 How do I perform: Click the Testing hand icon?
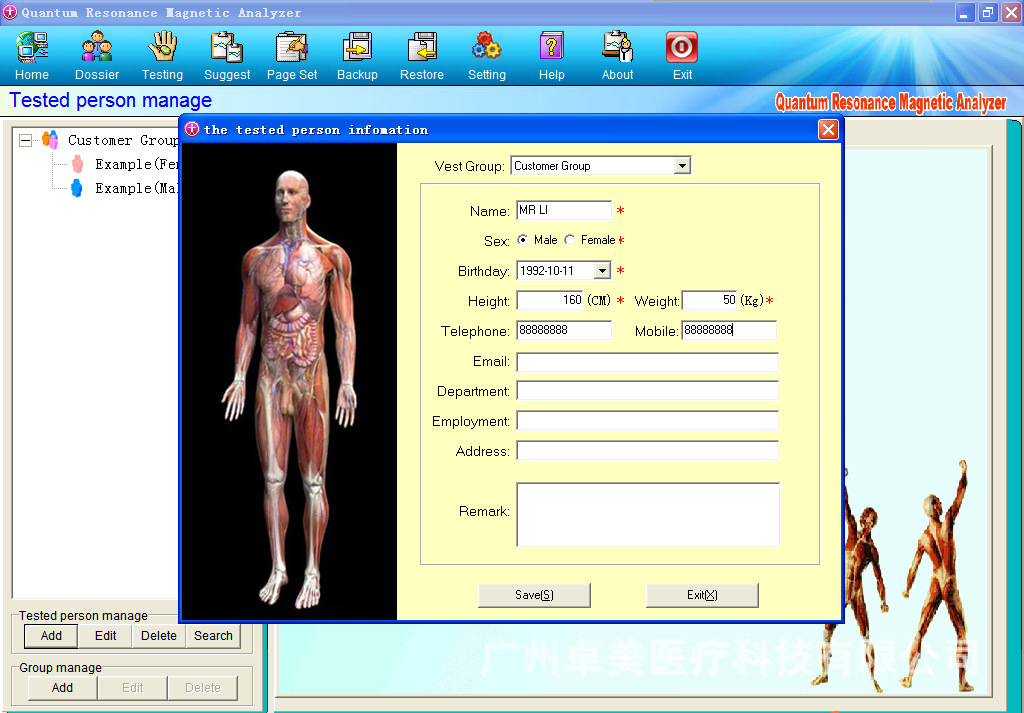pos(162,47)
